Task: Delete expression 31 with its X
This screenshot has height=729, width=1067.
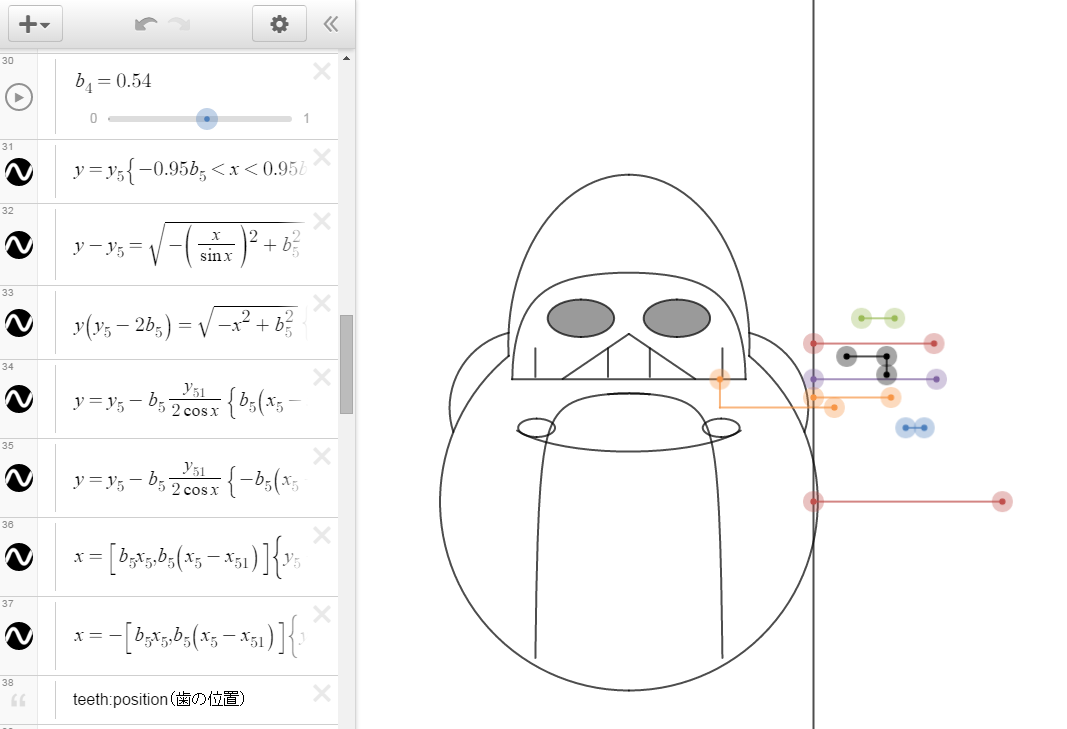Action: point(322,157)
